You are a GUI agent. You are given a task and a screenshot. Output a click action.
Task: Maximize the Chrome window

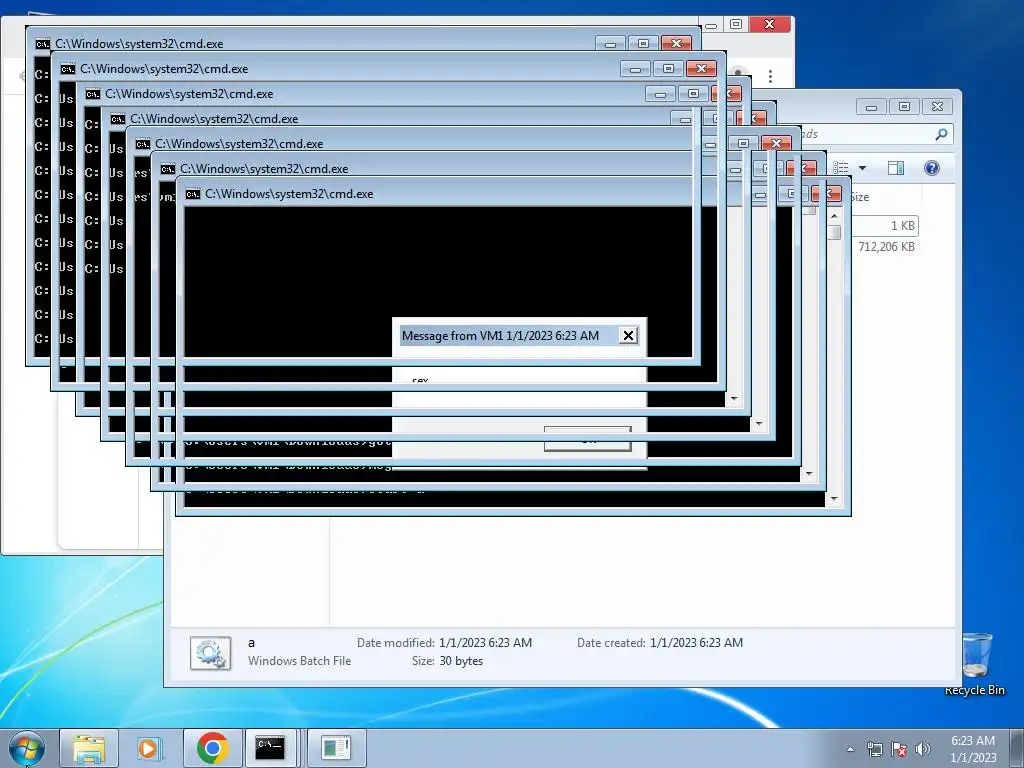pyautogui.click(x=736, y=24)
